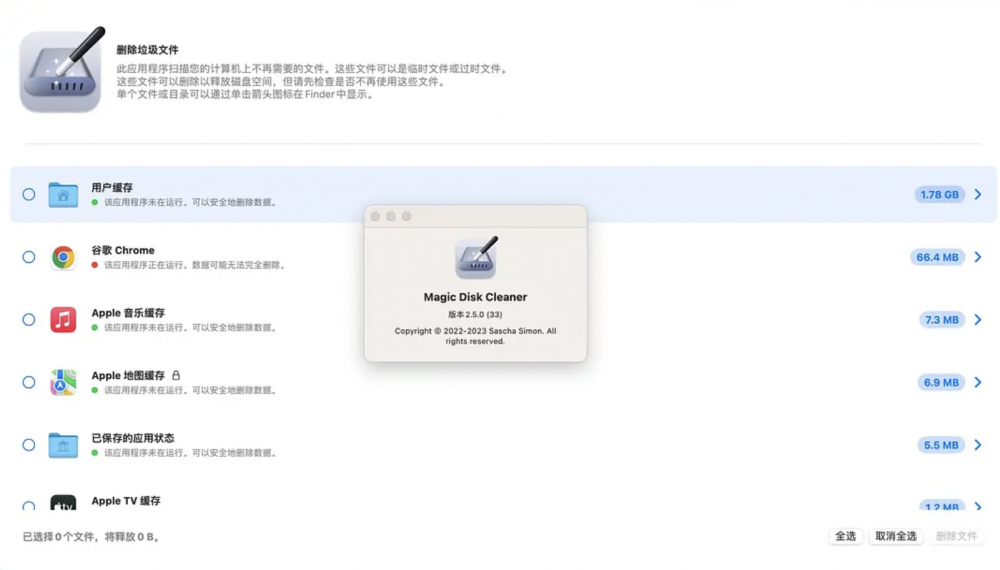Open the Apple 地图缓存 row arrow
Viewport: 1000px width, 570px height.
(978, 382)
